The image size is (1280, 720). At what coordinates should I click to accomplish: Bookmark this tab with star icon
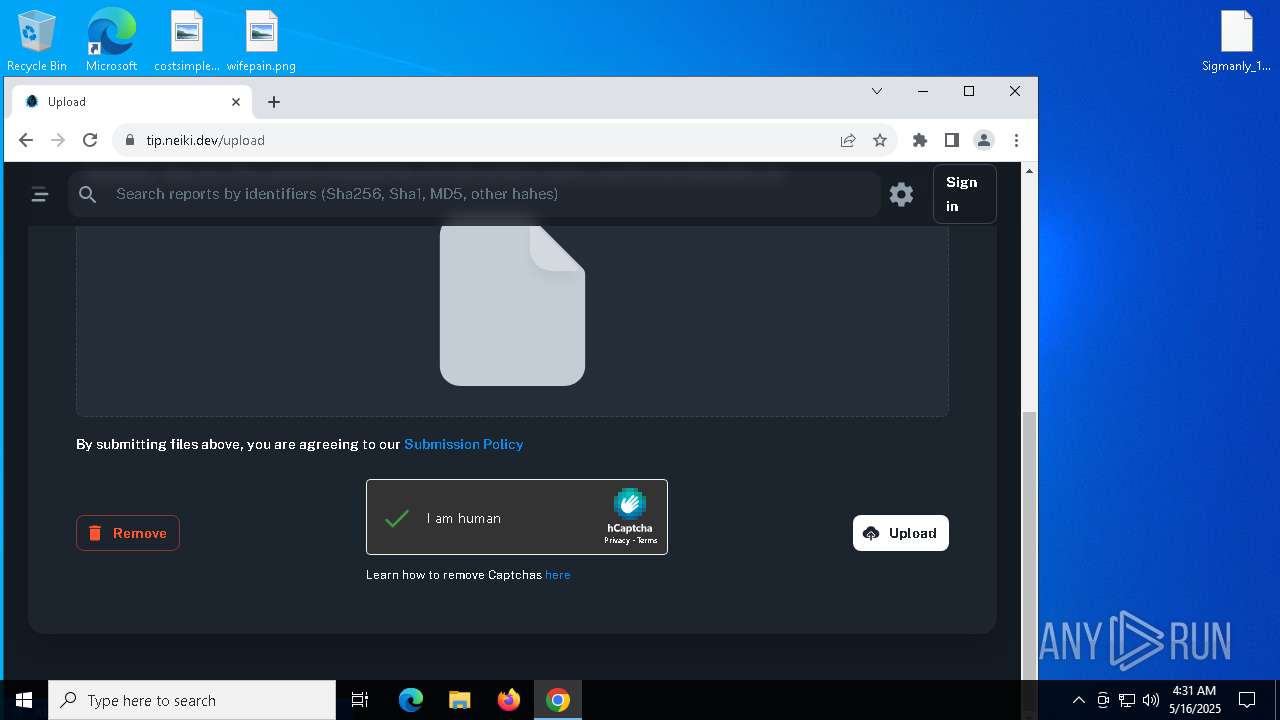click(880, 140)
